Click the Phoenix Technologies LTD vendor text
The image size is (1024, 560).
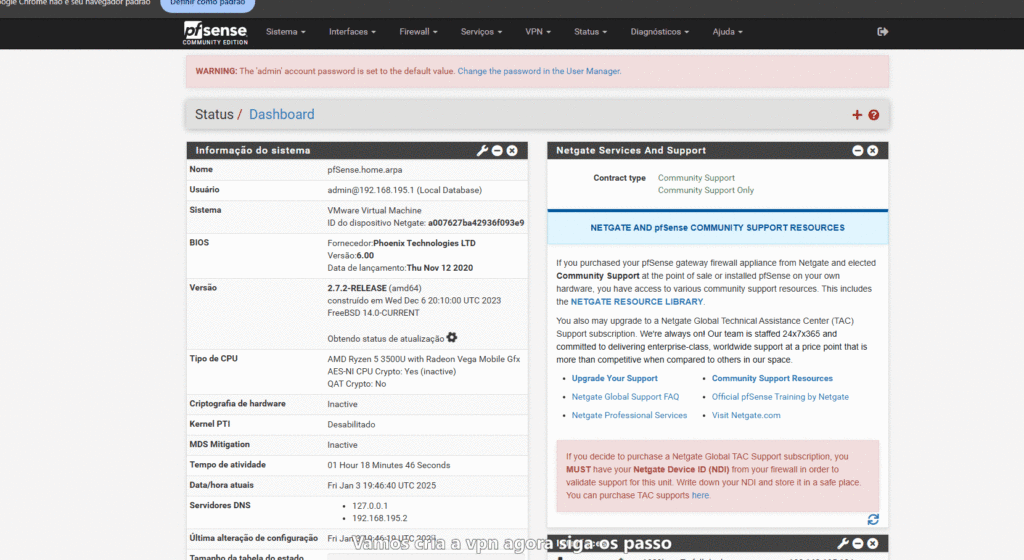point(424,243)
